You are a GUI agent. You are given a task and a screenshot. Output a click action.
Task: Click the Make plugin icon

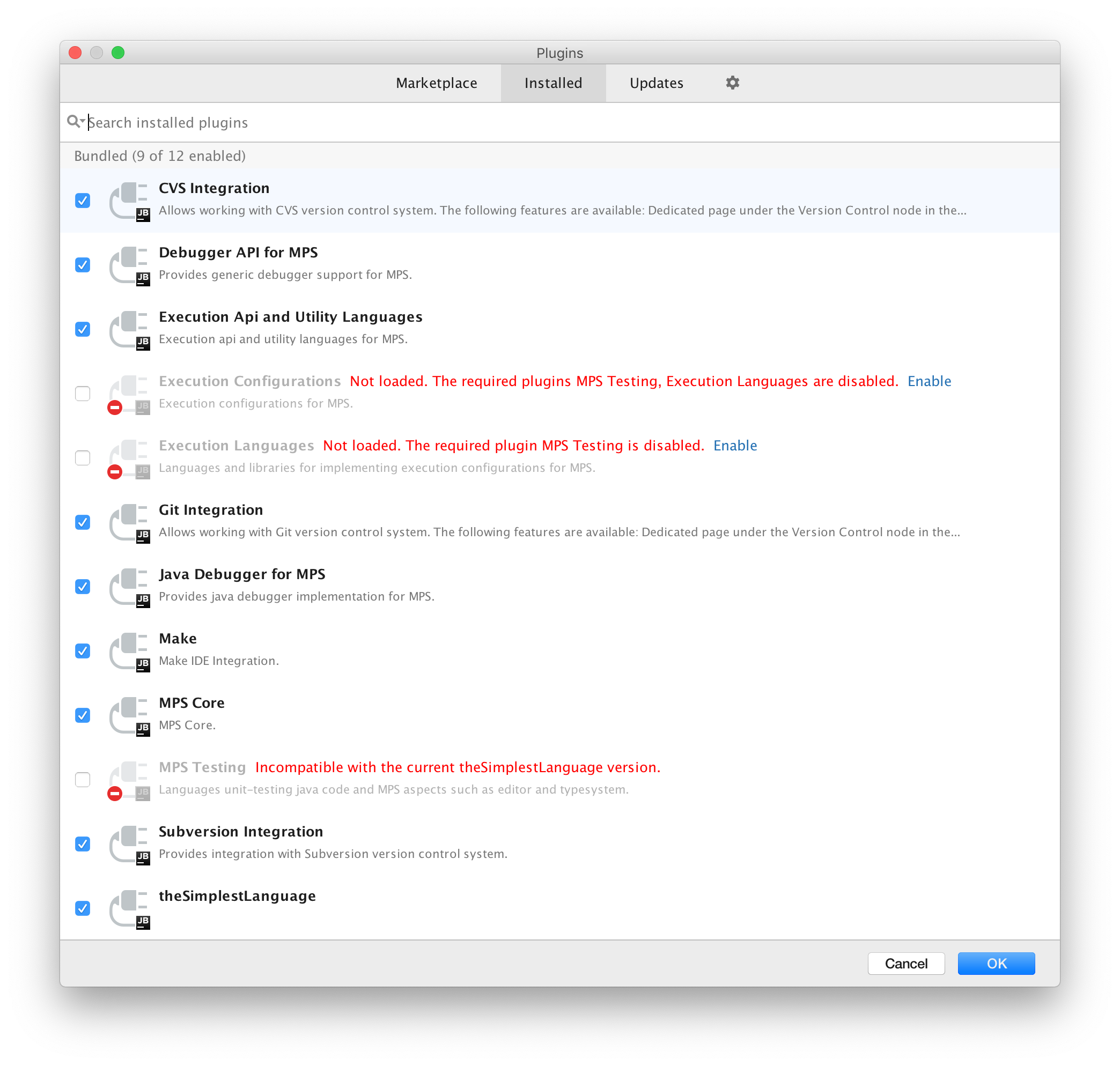(x=130, y=649)
